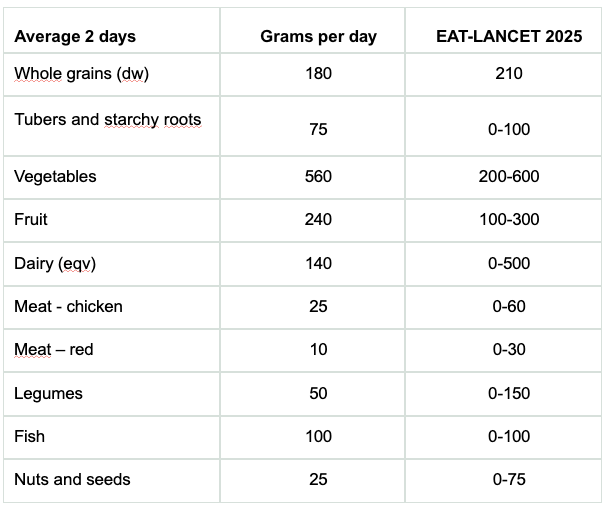Click the "Fruit" row label

coord(31,220)
